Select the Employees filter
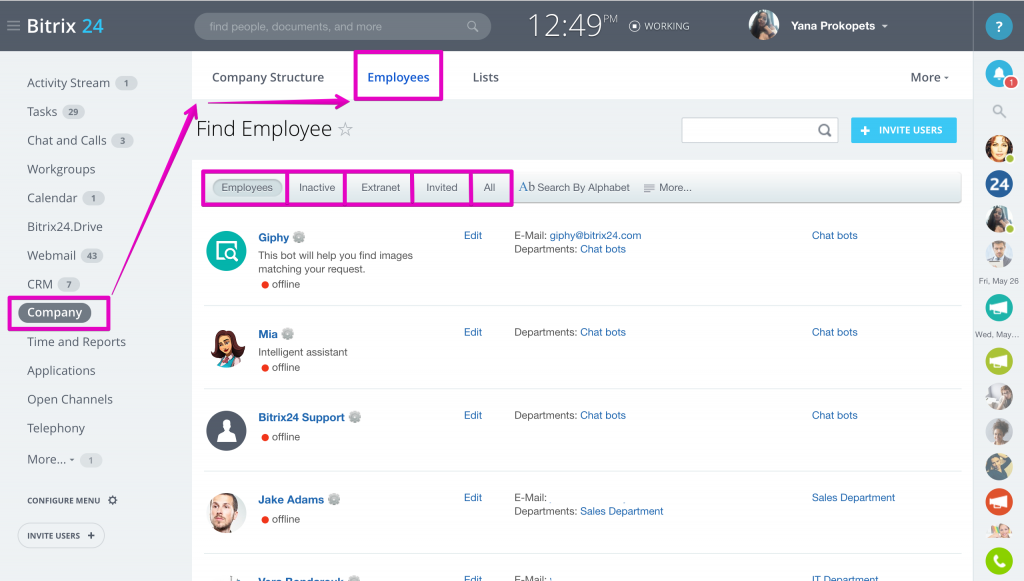This screenshot has height=581, width=1024. 247,187
